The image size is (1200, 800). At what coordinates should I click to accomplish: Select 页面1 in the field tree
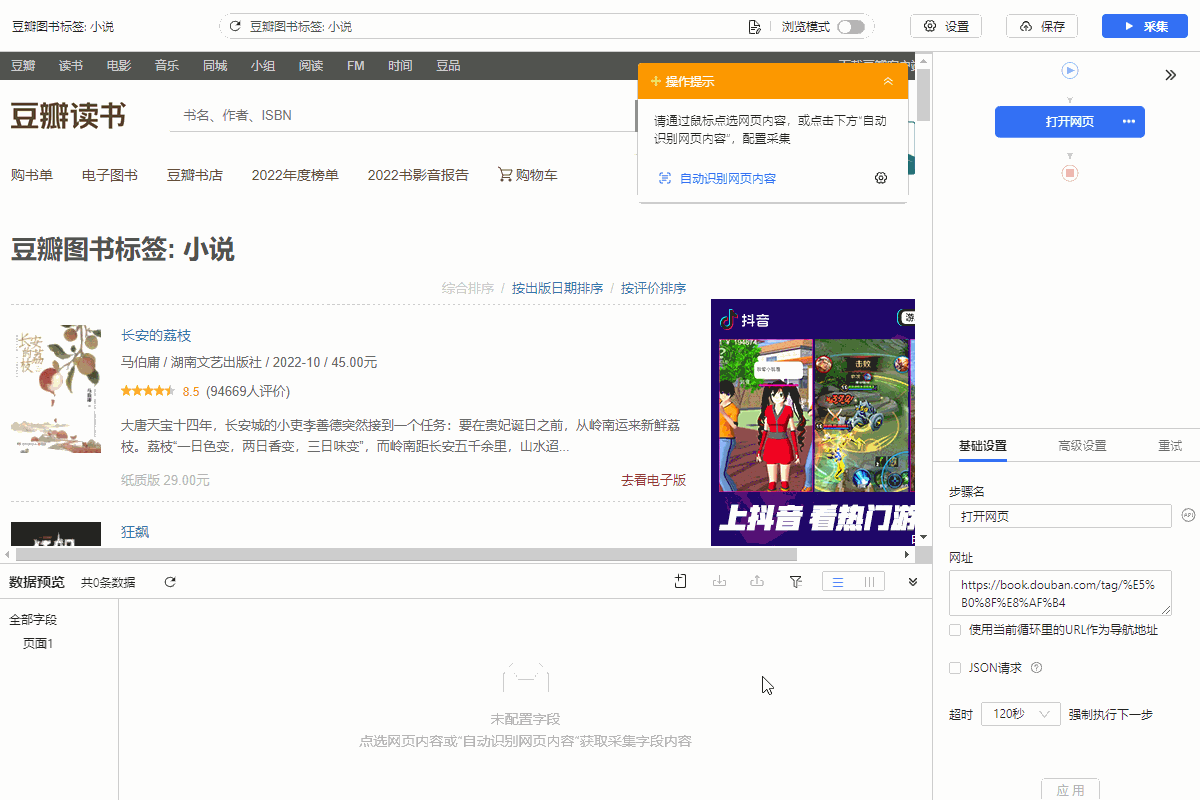coord(38,643)
